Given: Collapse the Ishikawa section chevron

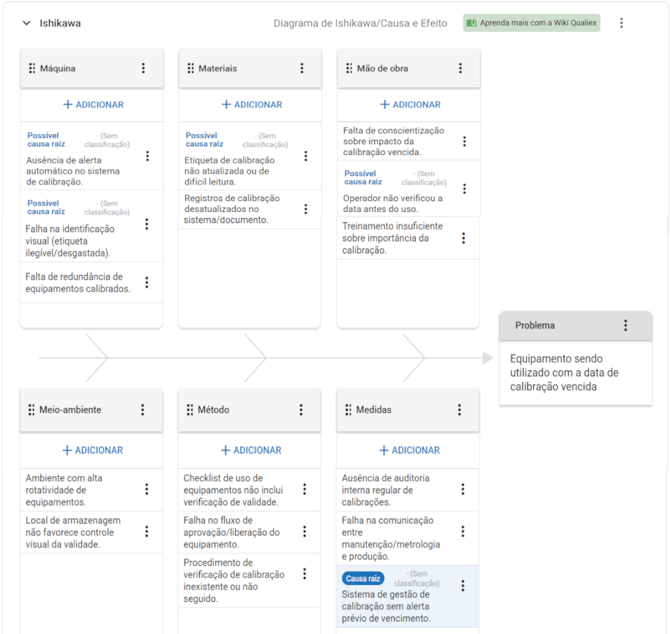Looking at the screenshot, I should [26, 23].
